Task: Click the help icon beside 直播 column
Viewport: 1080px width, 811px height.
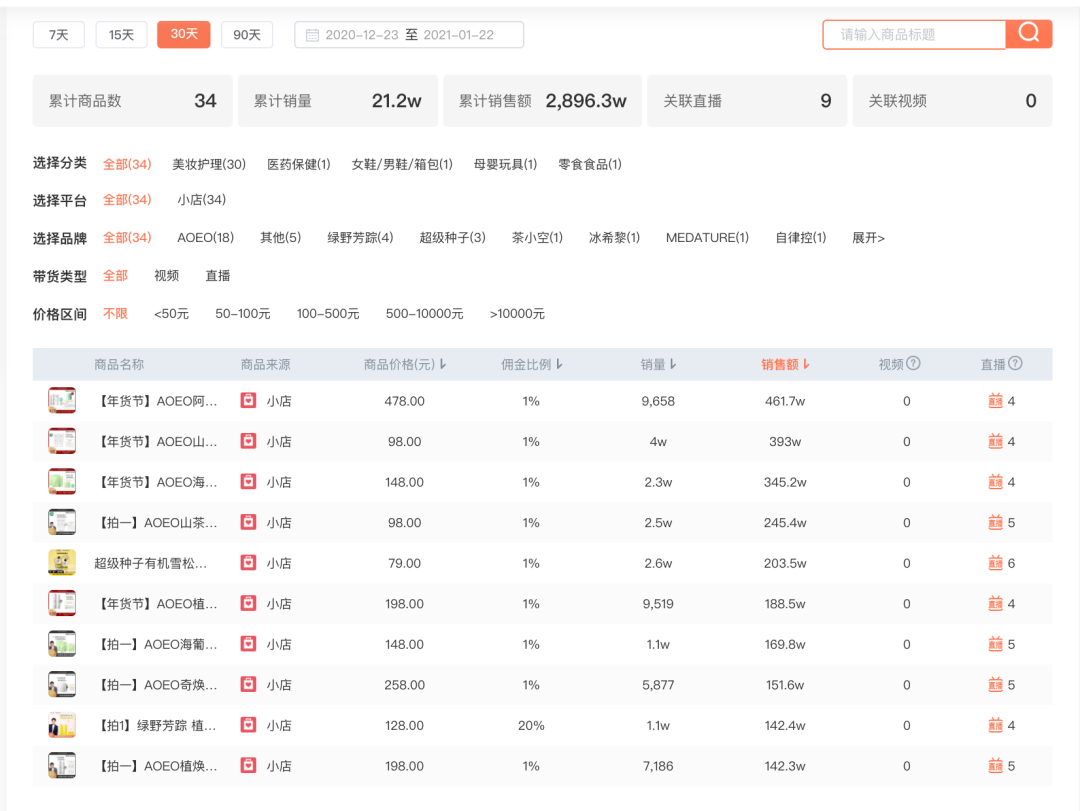Action: 1015,363
